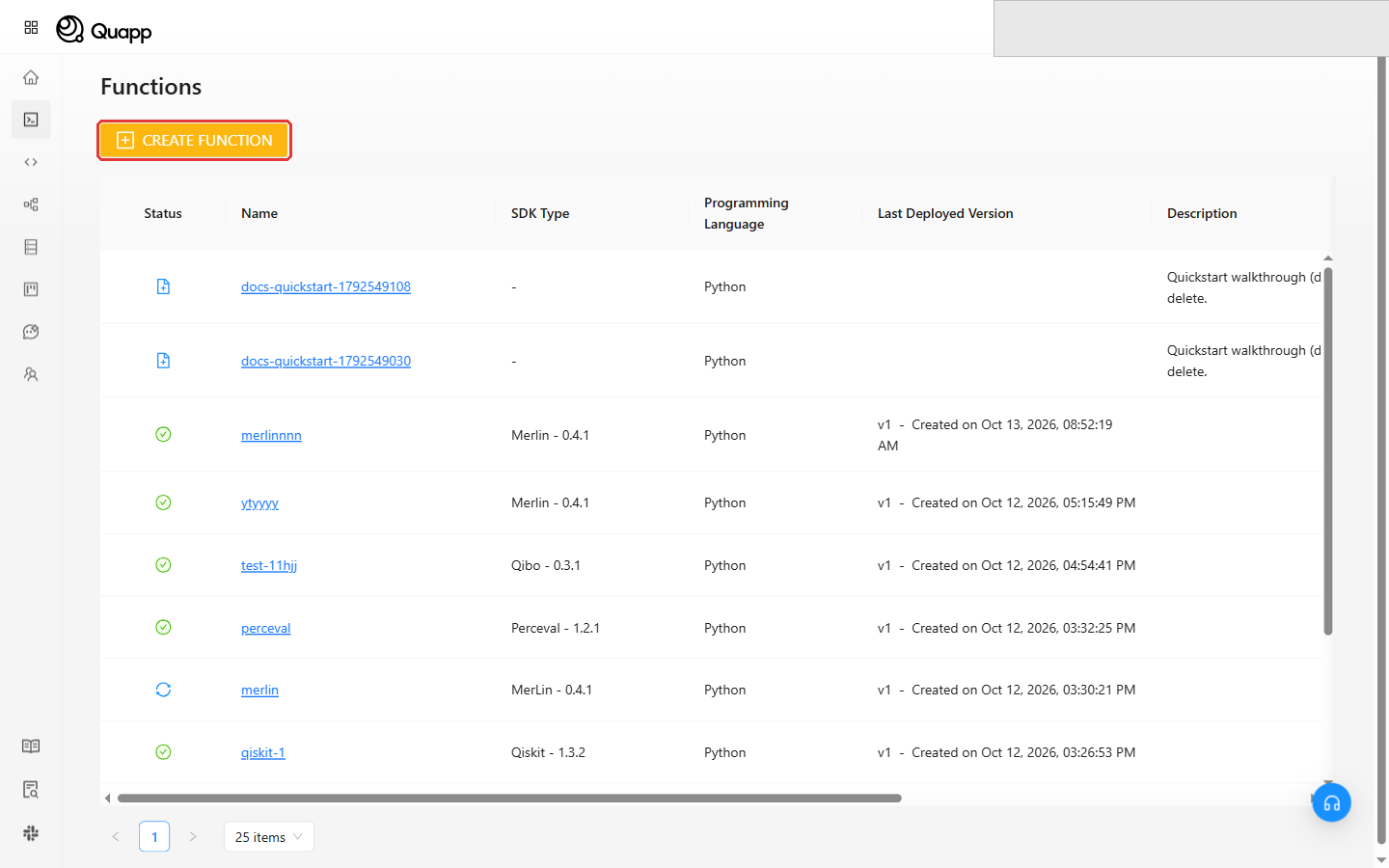
Task: Open the AI chat sidebar icon
Action: click(31, 332)
